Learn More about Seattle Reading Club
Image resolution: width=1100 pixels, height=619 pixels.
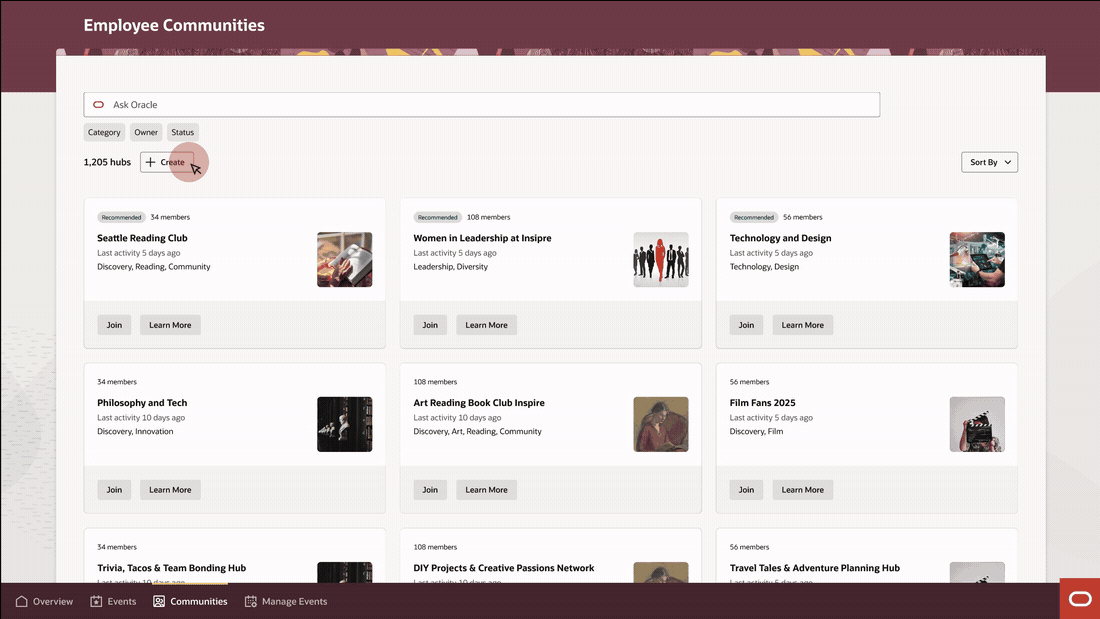click(170, 325)
